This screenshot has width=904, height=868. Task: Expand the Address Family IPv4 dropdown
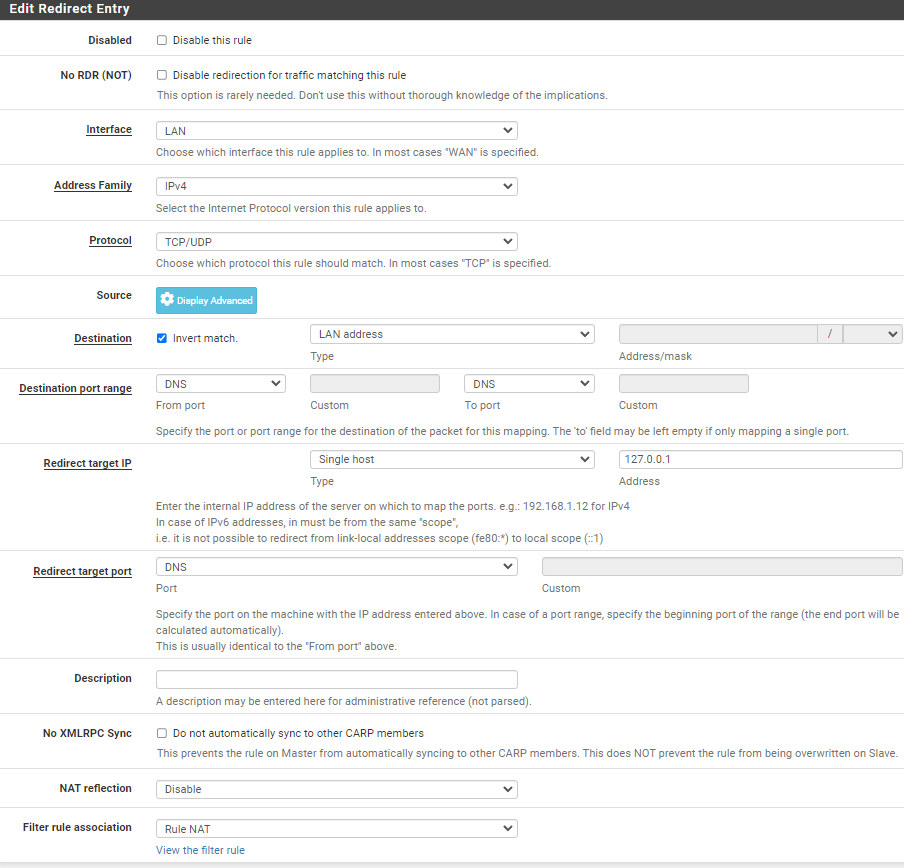pos(336,186)
